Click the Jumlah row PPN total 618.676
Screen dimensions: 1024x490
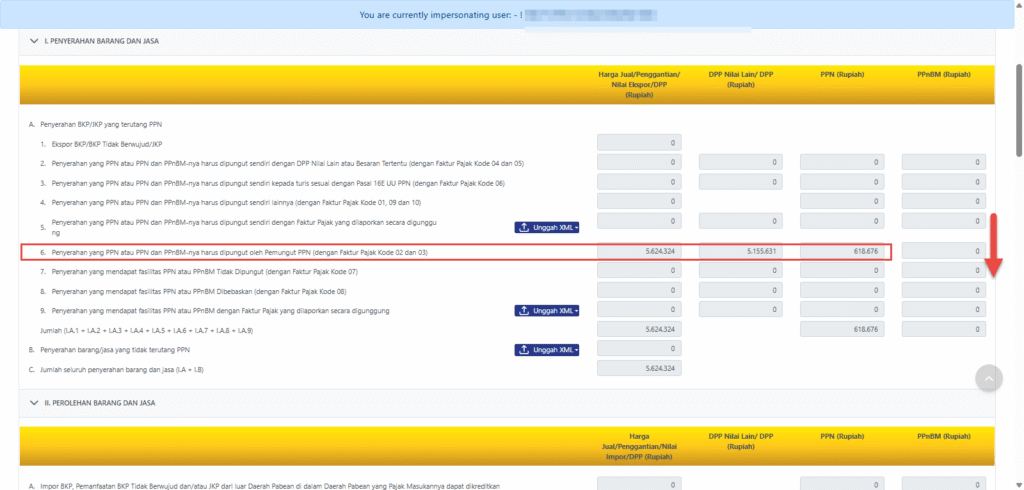point(842,329)
